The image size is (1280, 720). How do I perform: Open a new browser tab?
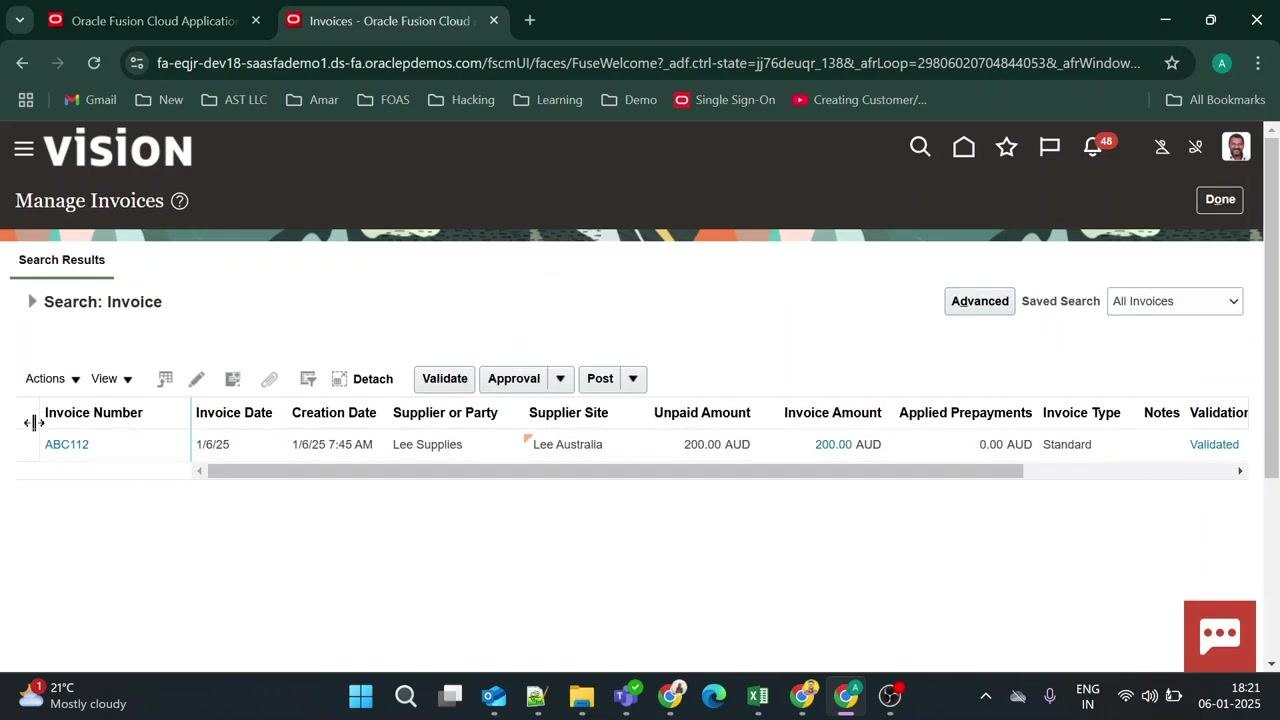[x=530, y=20]
